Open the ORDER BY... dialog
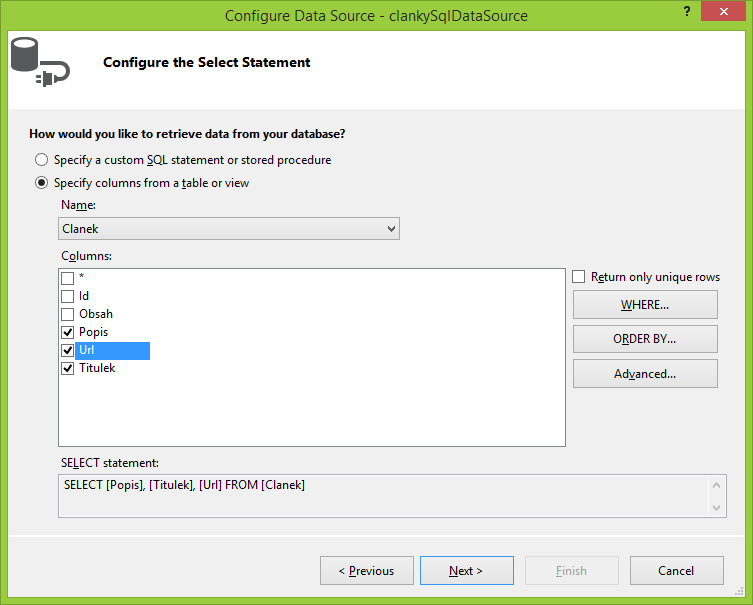Viewport: 753px width, 605px height. click(x=645, y=339)
